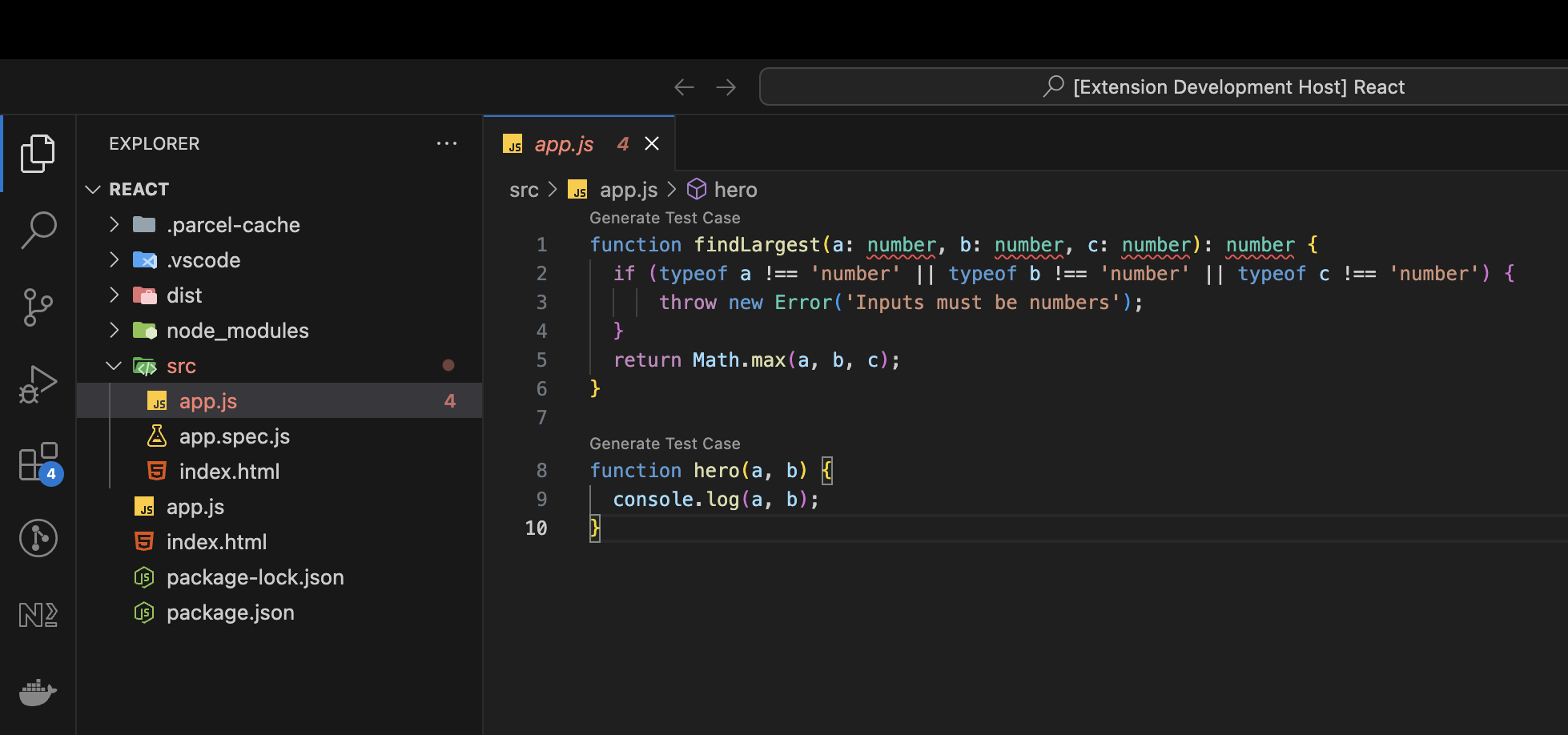Screen dimensions: 1568x735
Task: Click the modified dot on the src folder row
Action: coord(448,365)
